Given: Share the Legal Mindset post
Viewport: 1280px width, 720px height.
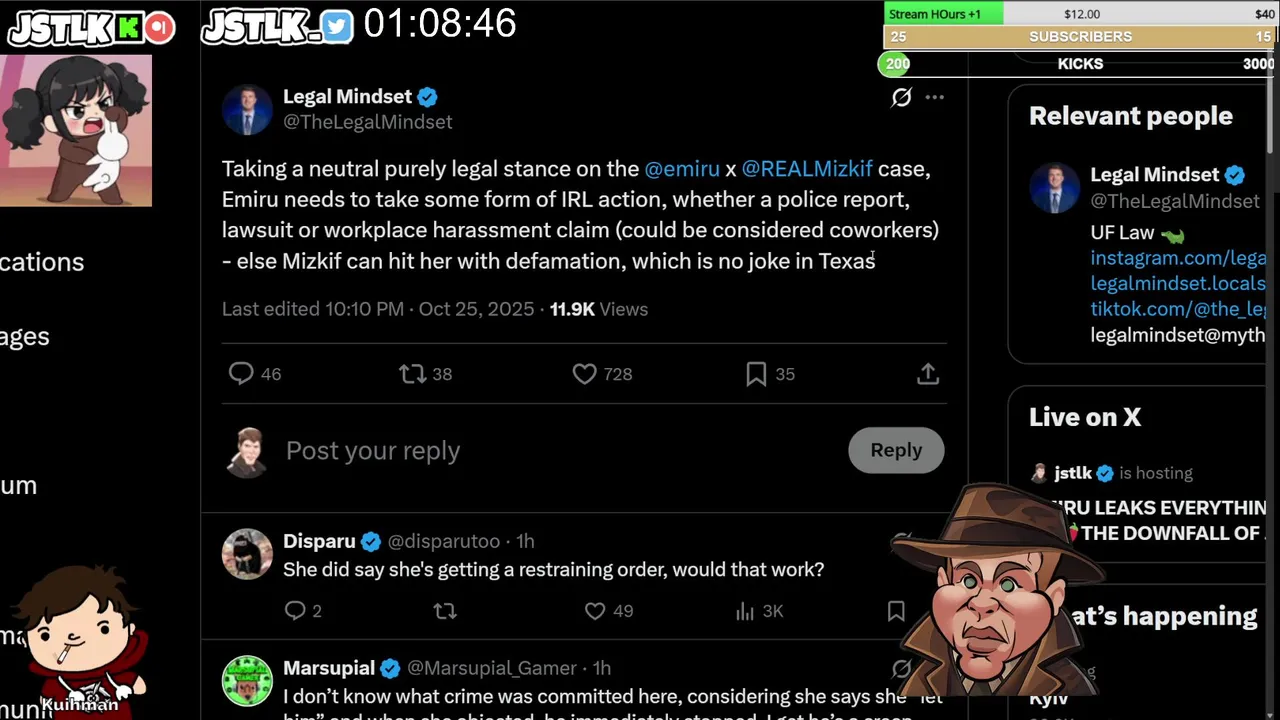Looking at the screenshot, I should (928, 374).
